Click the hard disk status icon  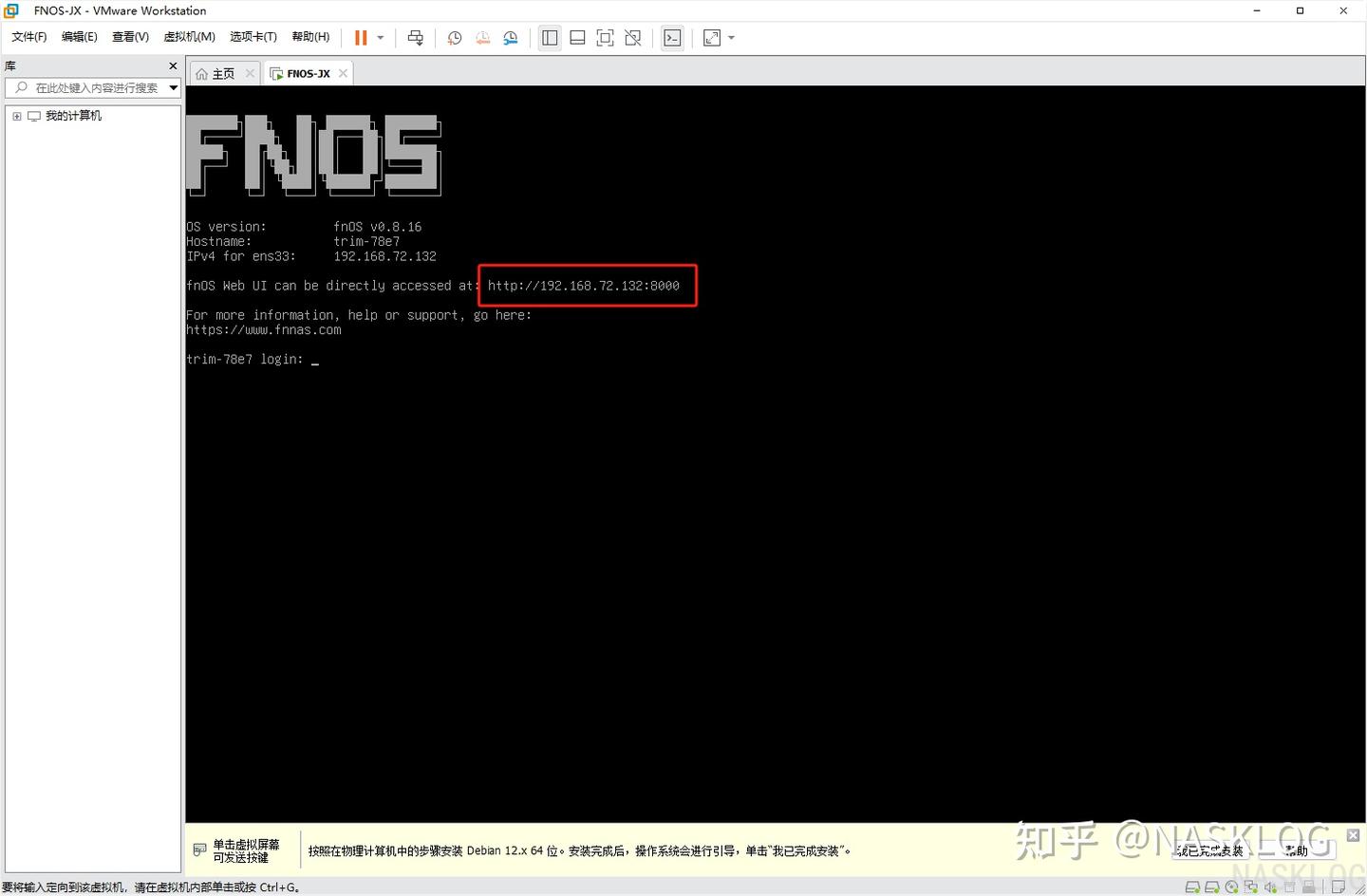click(1192, 887)
